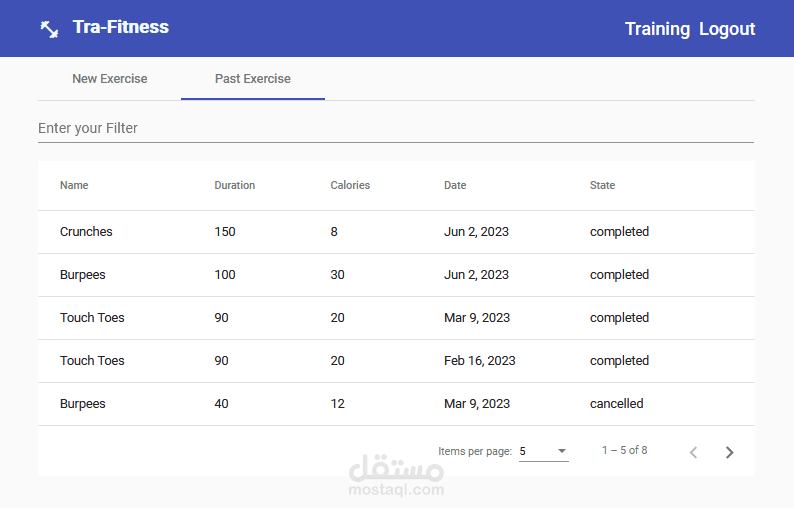
Task: Click the cancelled state cell
Action: tap(616, 404)
